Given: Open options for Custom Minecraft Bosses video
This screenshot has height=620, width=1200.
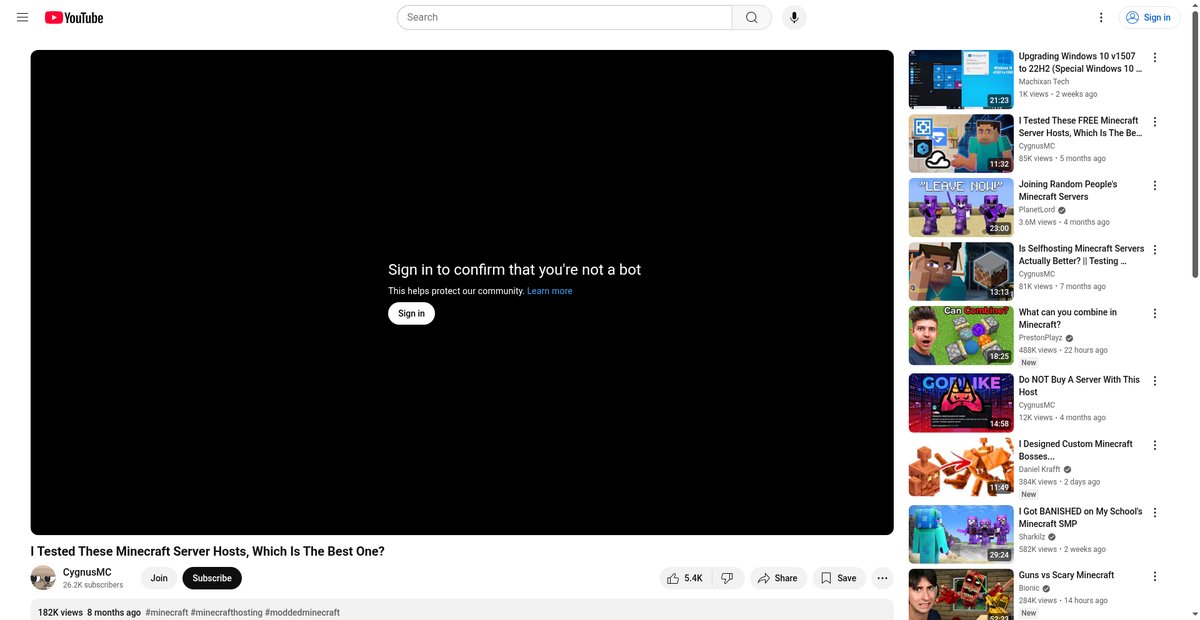Looking at the screenshot, I should pos(1155,445).
